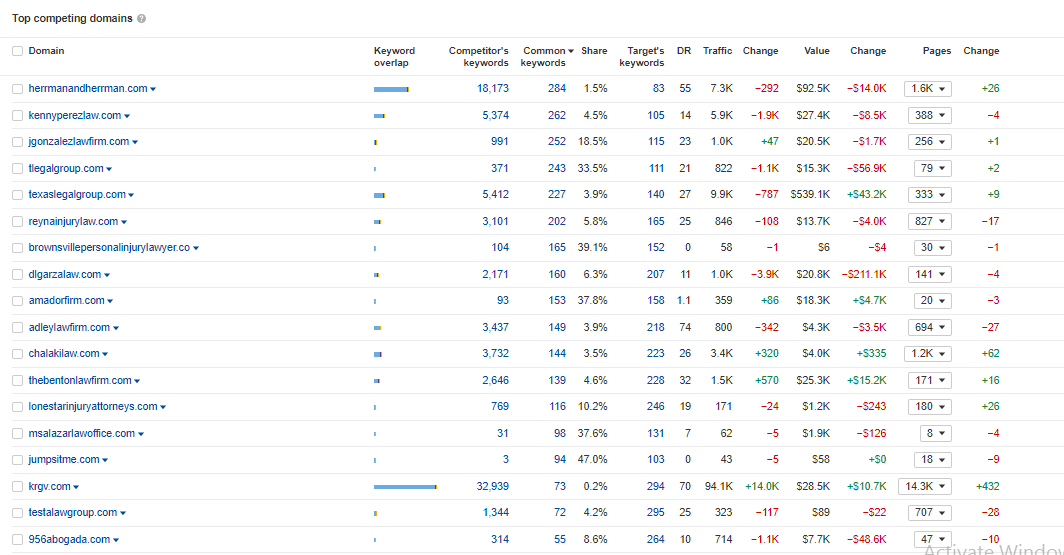Sort by Traffic column header
The image size is (1064, 555).
pos(717,51)
